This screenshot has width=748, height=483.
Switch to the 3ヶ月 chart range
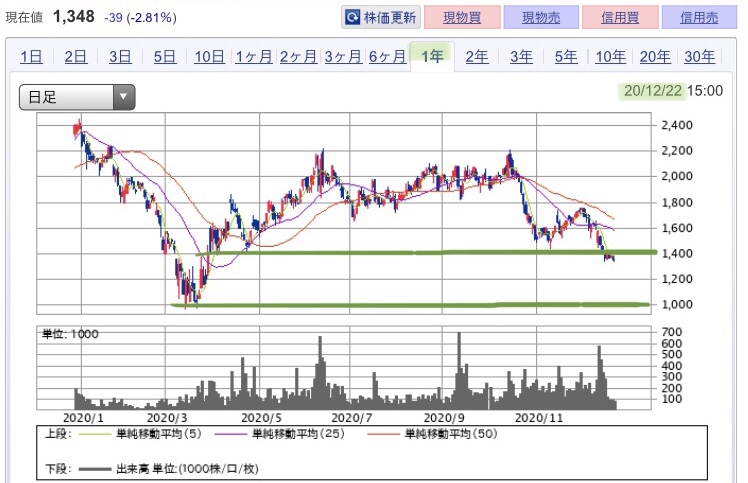pos(343,57)
